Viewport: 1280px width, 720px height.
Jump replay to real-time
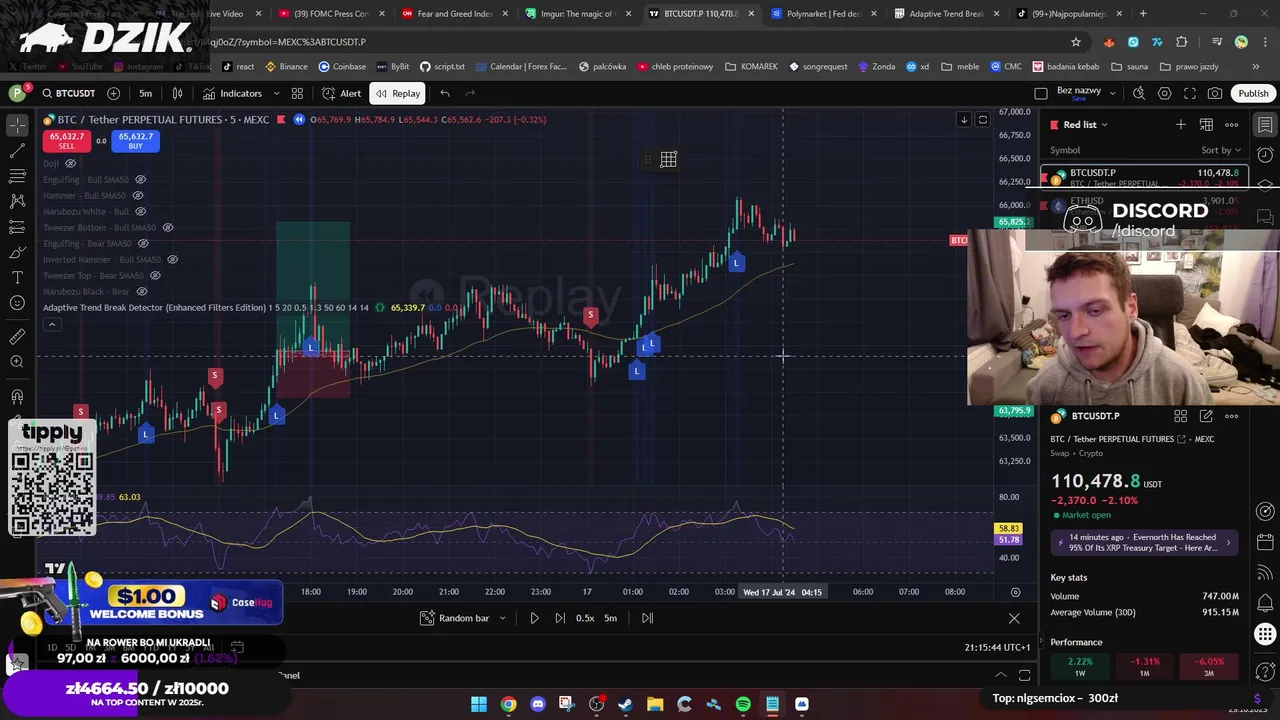[647, 618]
